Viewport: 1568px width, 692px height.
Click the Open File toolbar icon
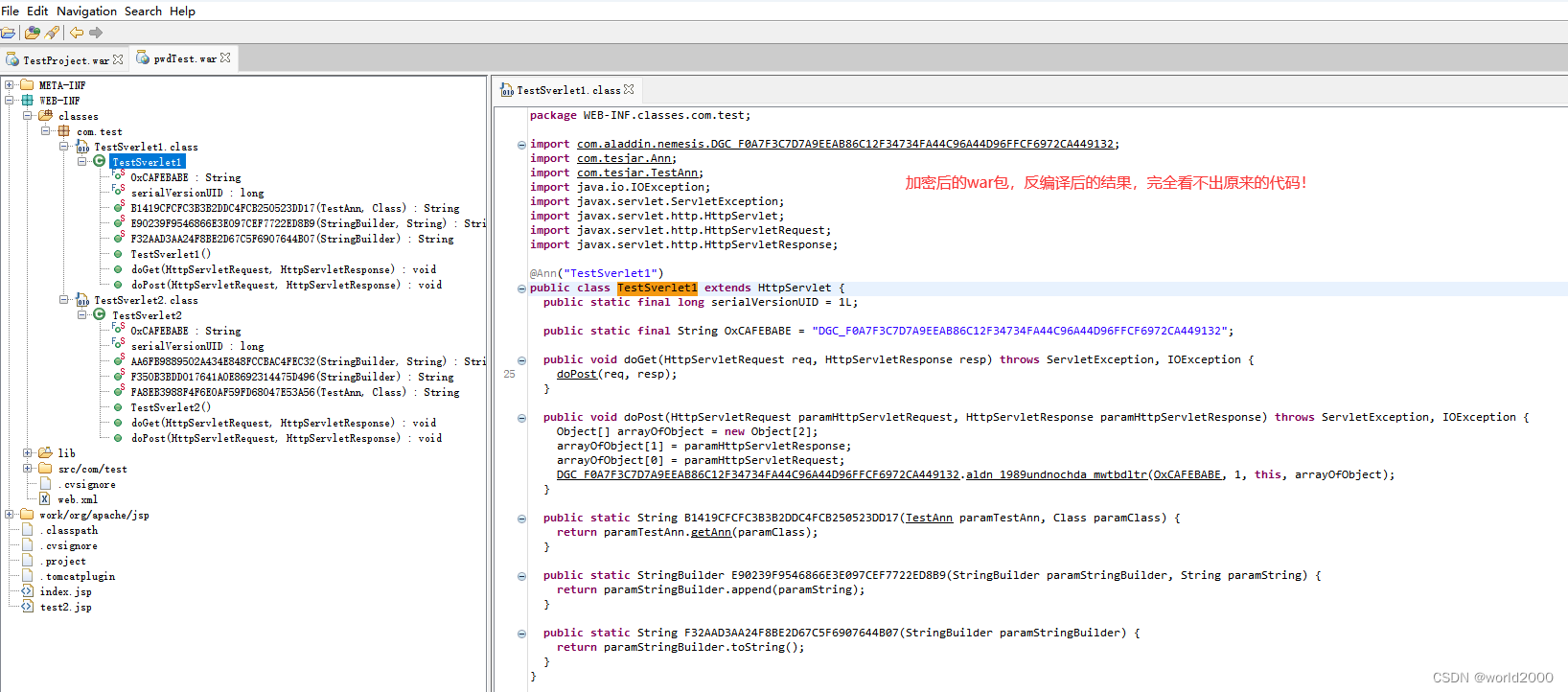(8, 33)
